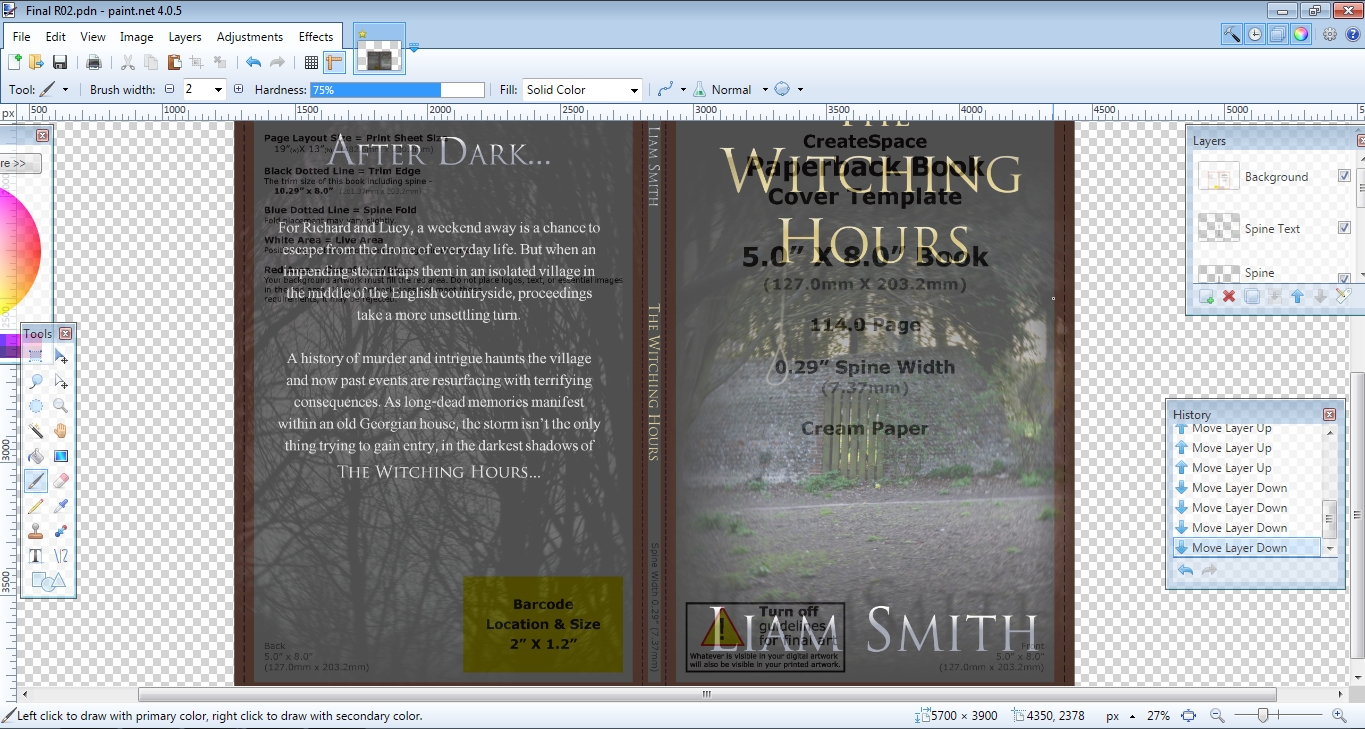Open the image list dropdown arrow

(413, 47)
